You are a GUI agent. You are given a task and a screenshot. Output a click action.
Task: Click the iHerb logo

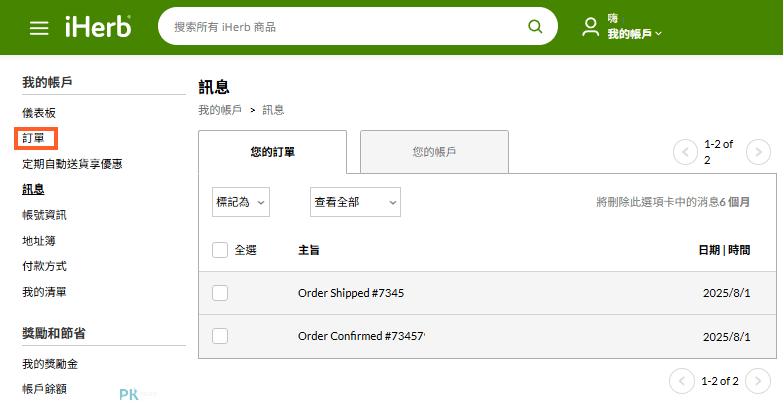[x=98, y=27]
